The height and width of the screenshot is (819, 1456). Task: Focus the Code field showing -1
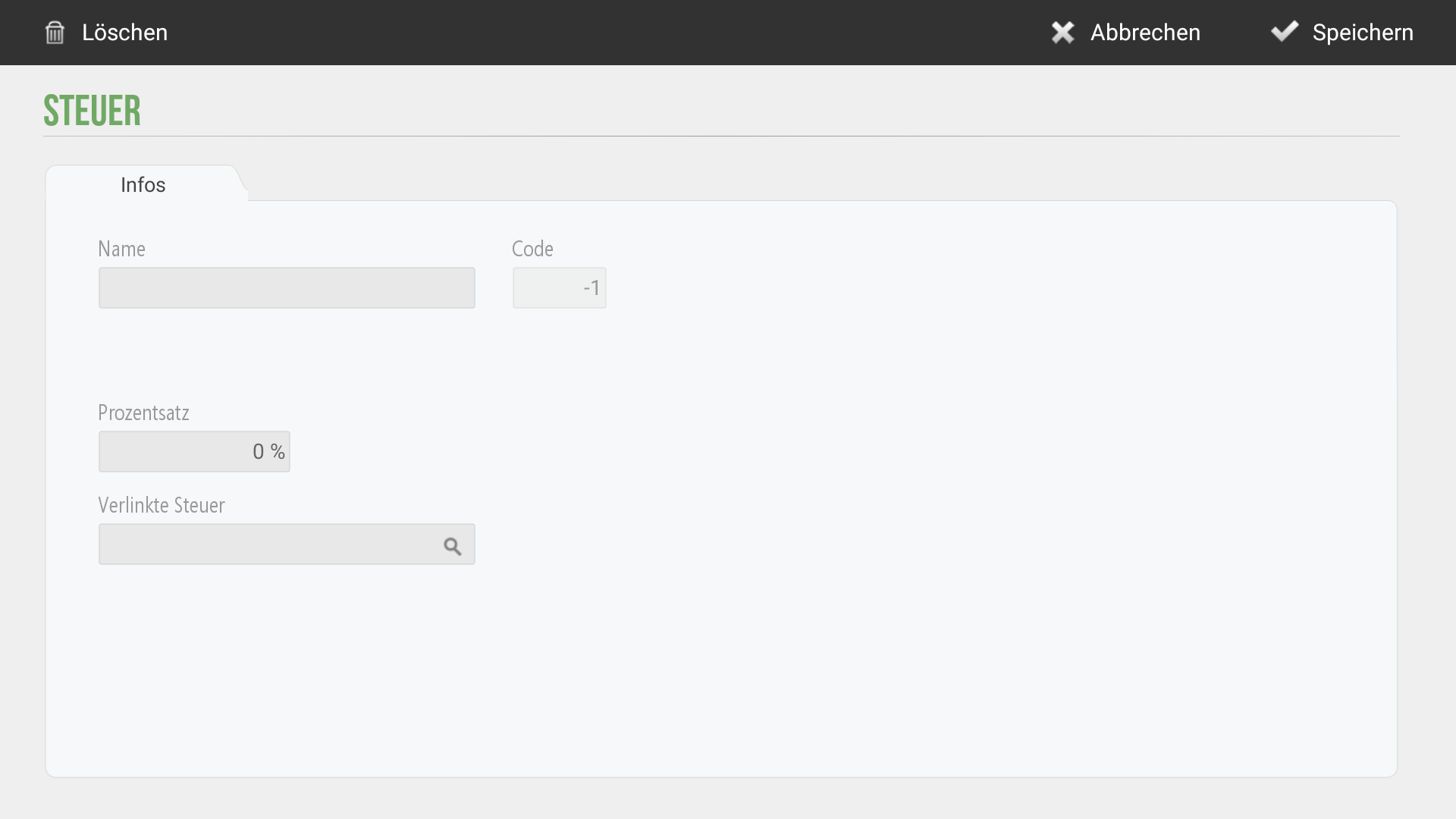(560, 287)
